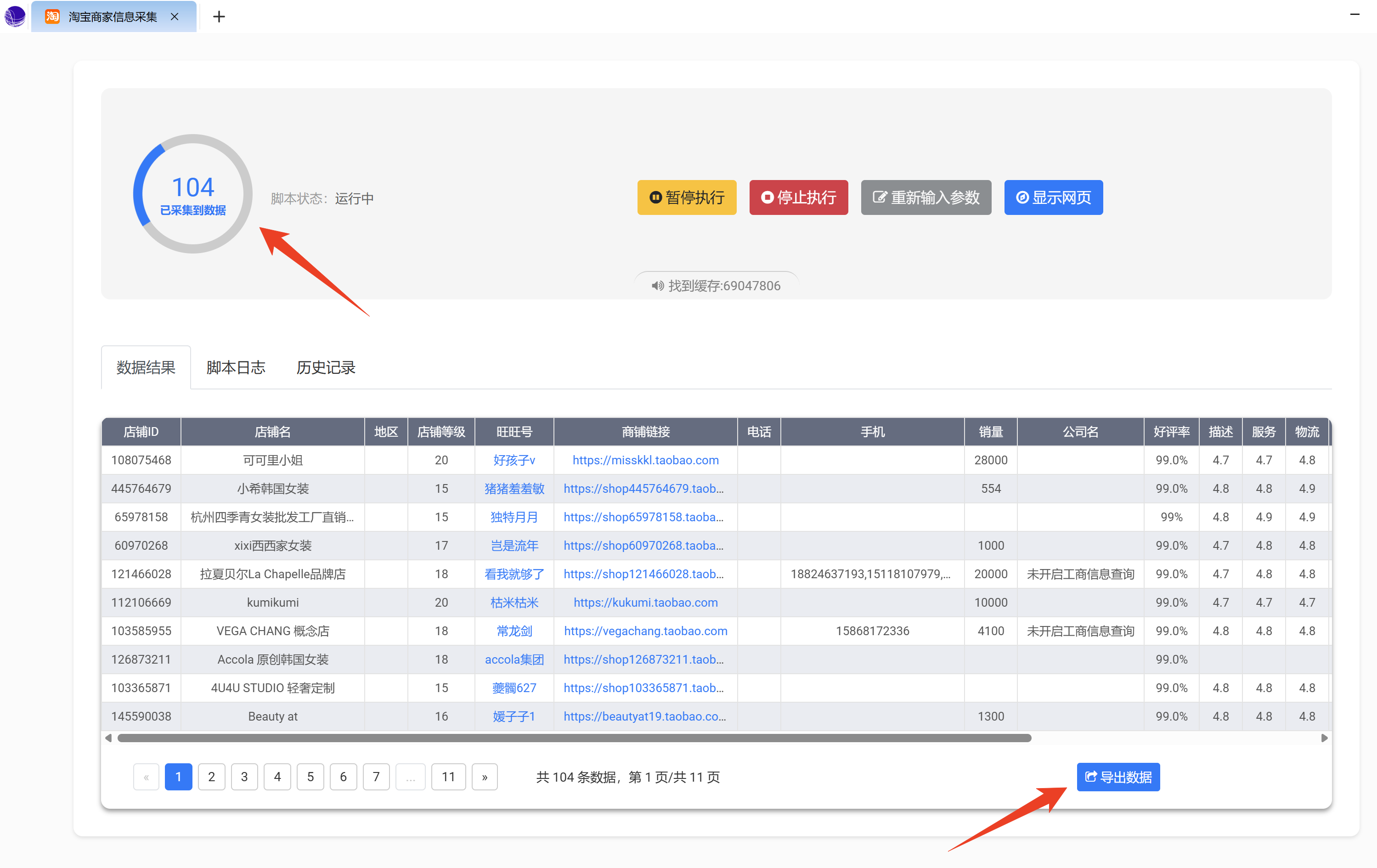Click the 重新输入参数 button
1377x868 pixels.
(926, 198)
